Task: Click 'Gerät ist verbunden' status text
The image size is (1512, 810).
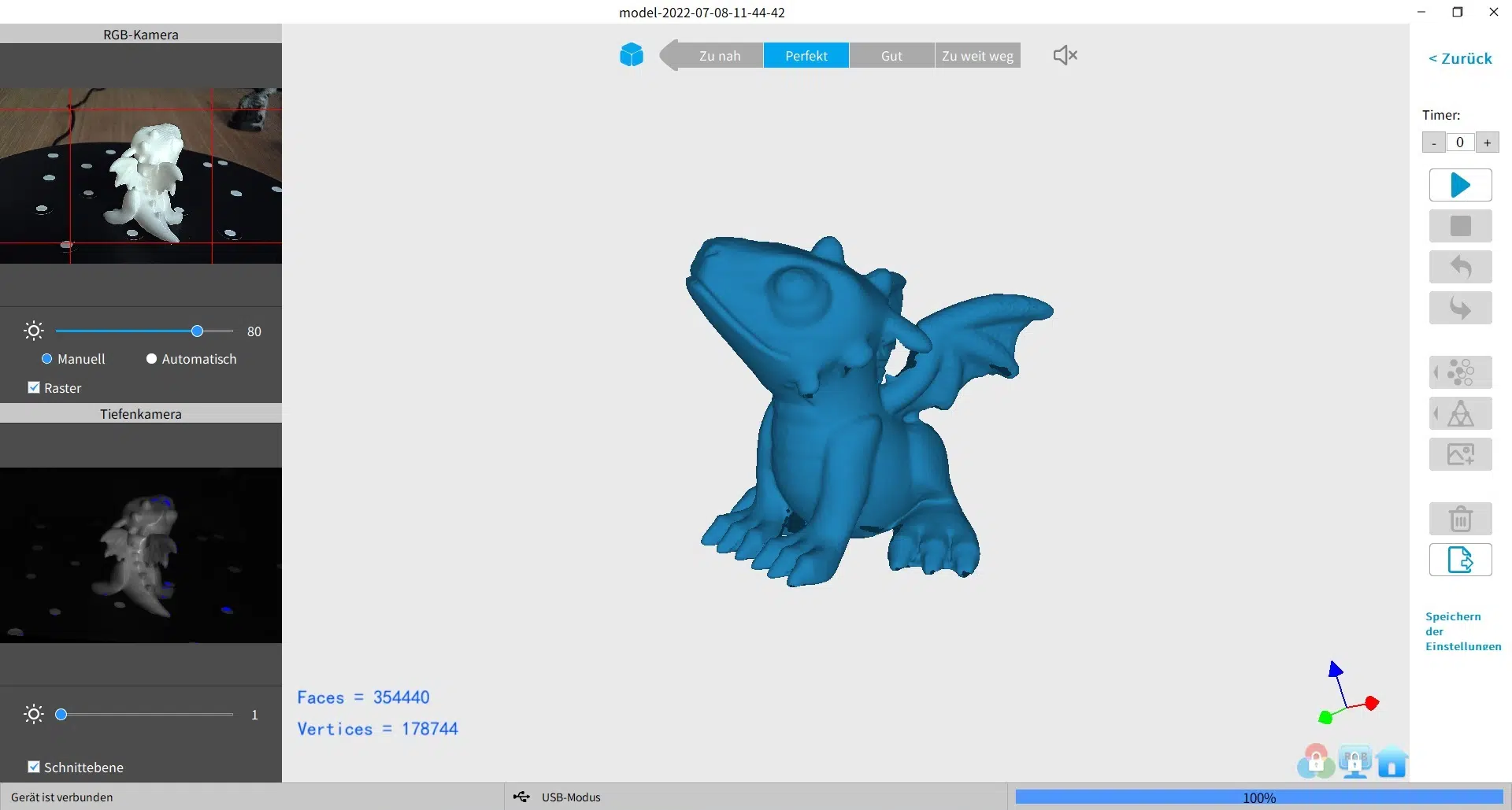Action: pyautogui.click(x=62, y=797)
